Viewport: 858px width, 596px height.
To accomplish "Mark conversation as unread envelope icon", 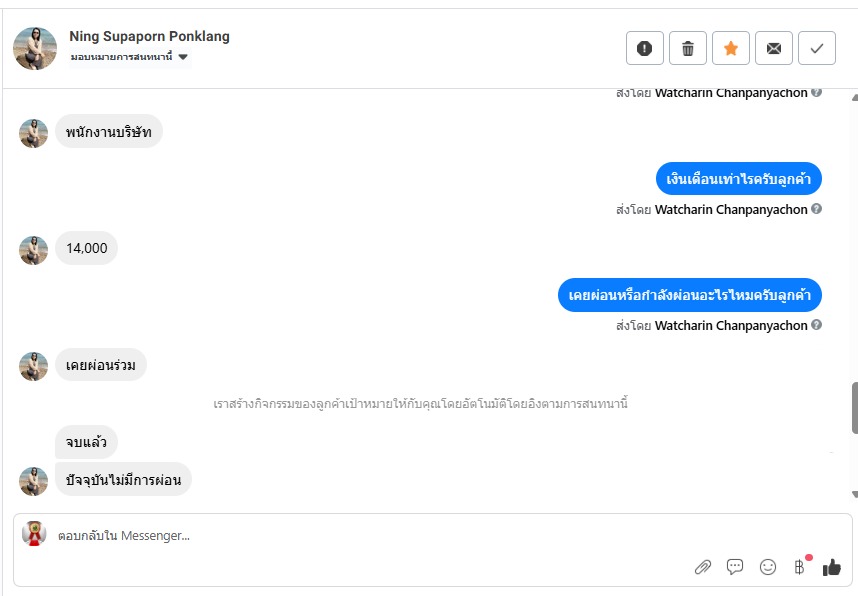I will (x=774, y=48).
